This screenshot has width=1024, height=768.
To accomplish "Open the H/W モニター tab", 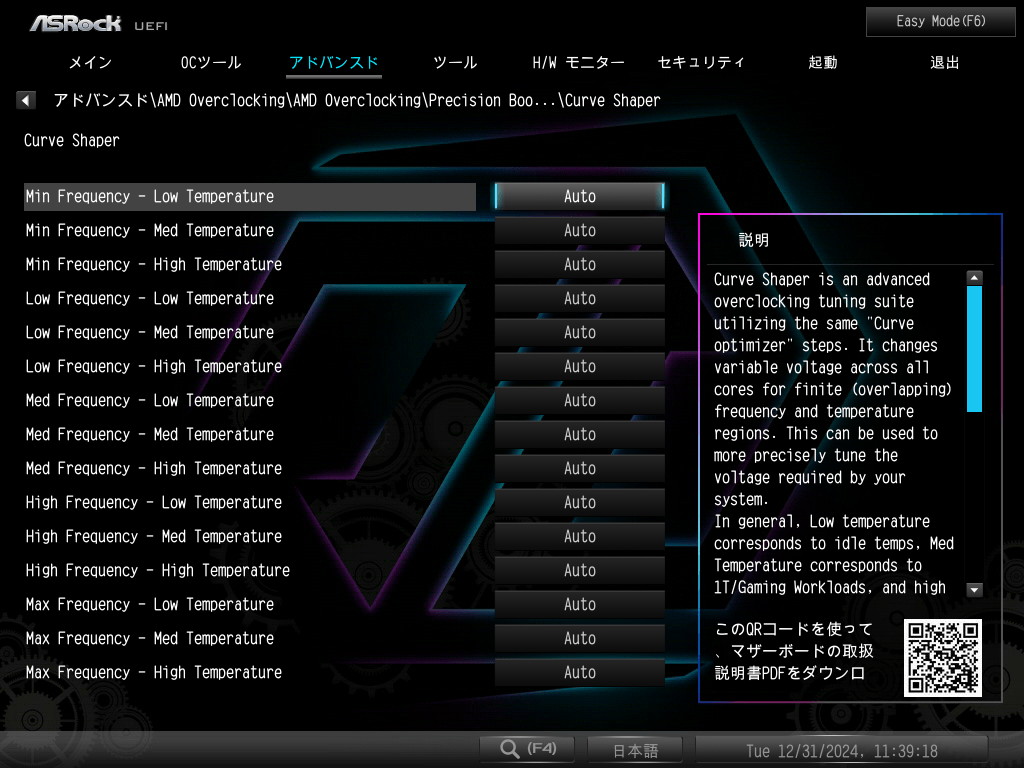I will [x=578, y=63].
